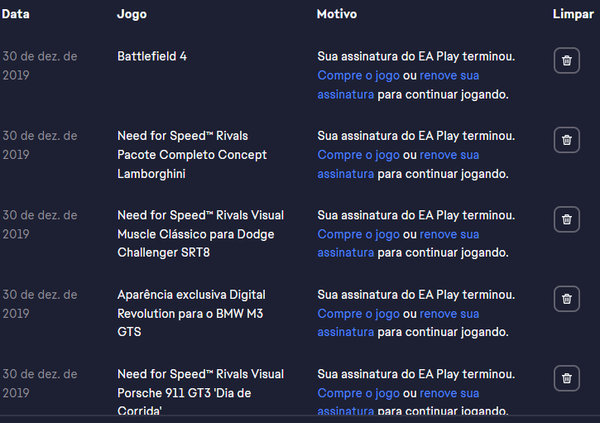
Task: Click trash icon for Lamborghini Concept pack row
Action: tap(567, 140)
